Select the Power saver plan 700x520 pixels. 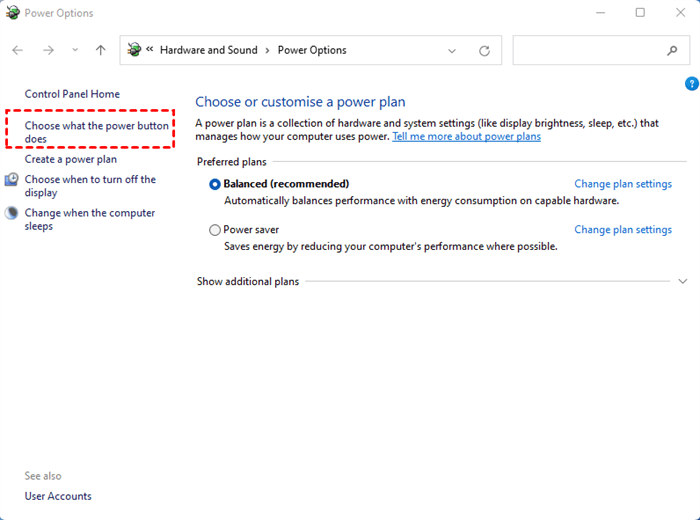tap(215, 230)
